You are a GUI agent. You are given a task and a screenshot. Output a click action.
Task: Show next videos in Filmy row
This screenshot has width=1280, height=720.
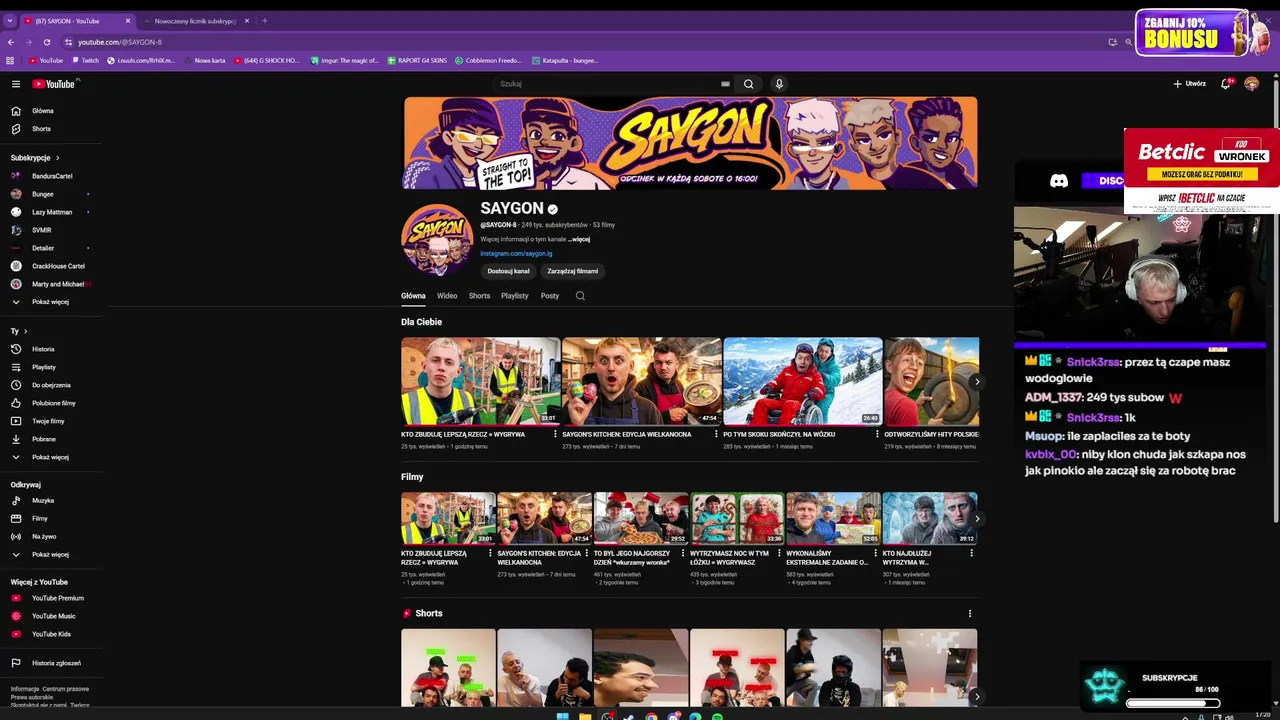(977, 519)
